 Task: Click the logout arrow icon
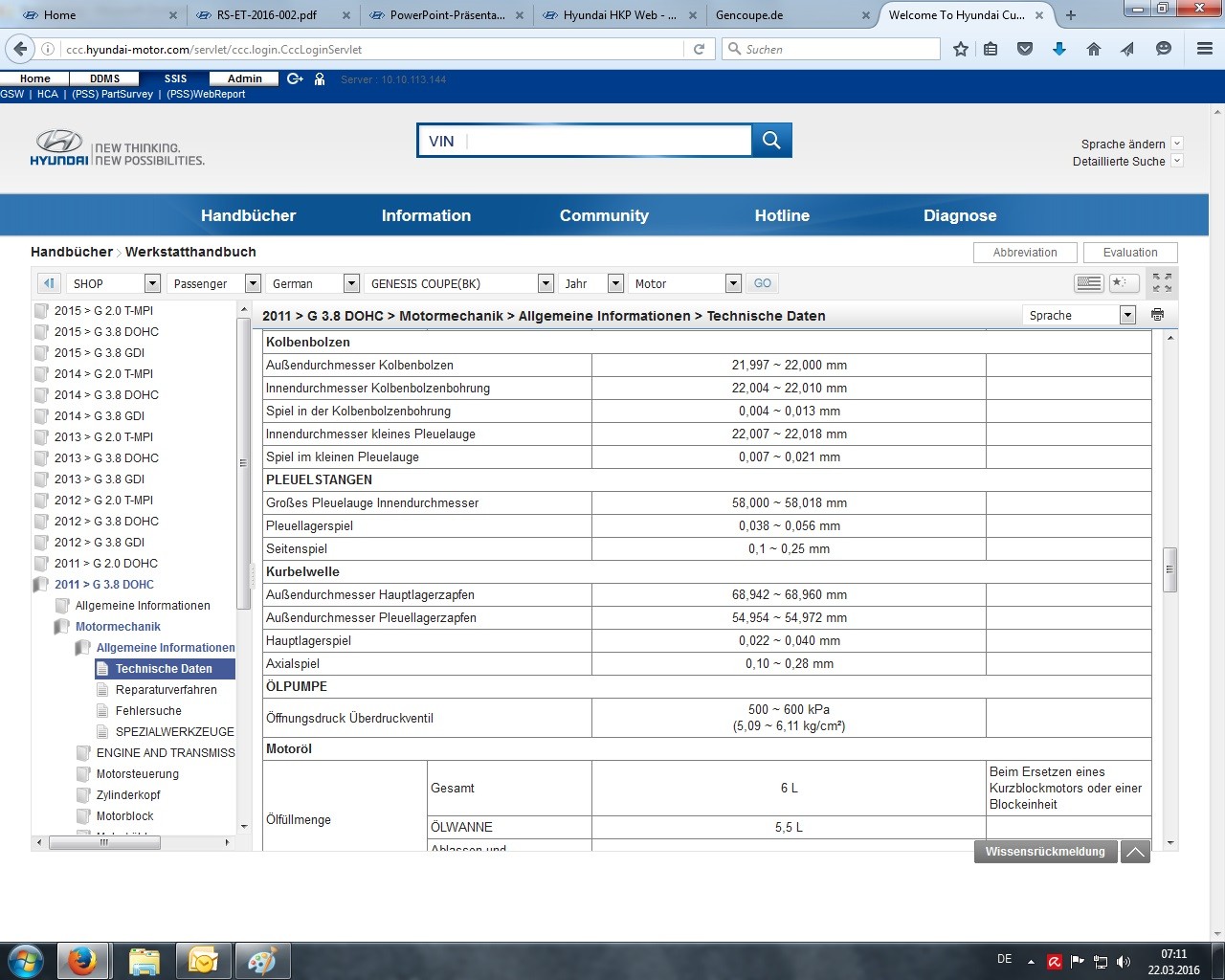coord(295,78)
